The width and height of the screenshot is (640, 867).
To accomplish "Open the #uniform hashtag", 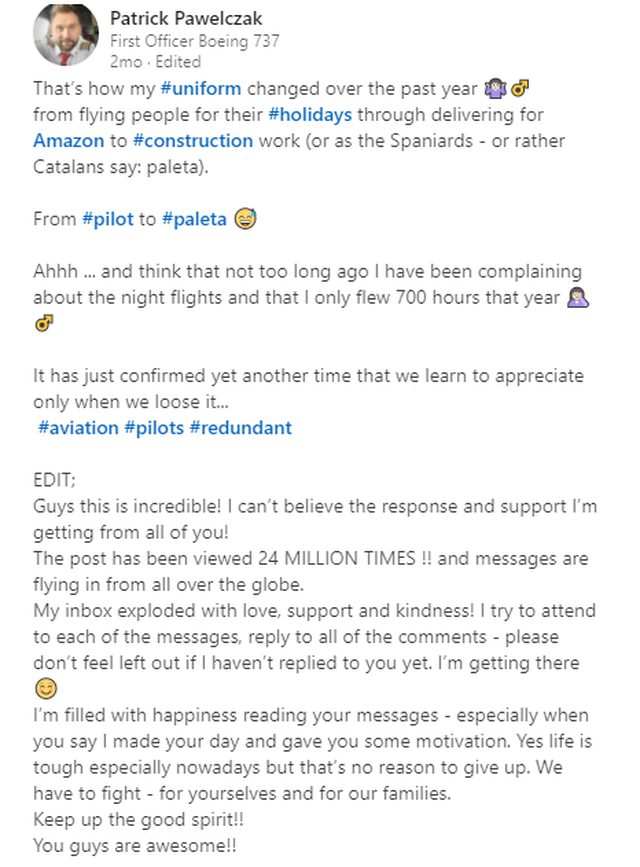I will 201,88.
